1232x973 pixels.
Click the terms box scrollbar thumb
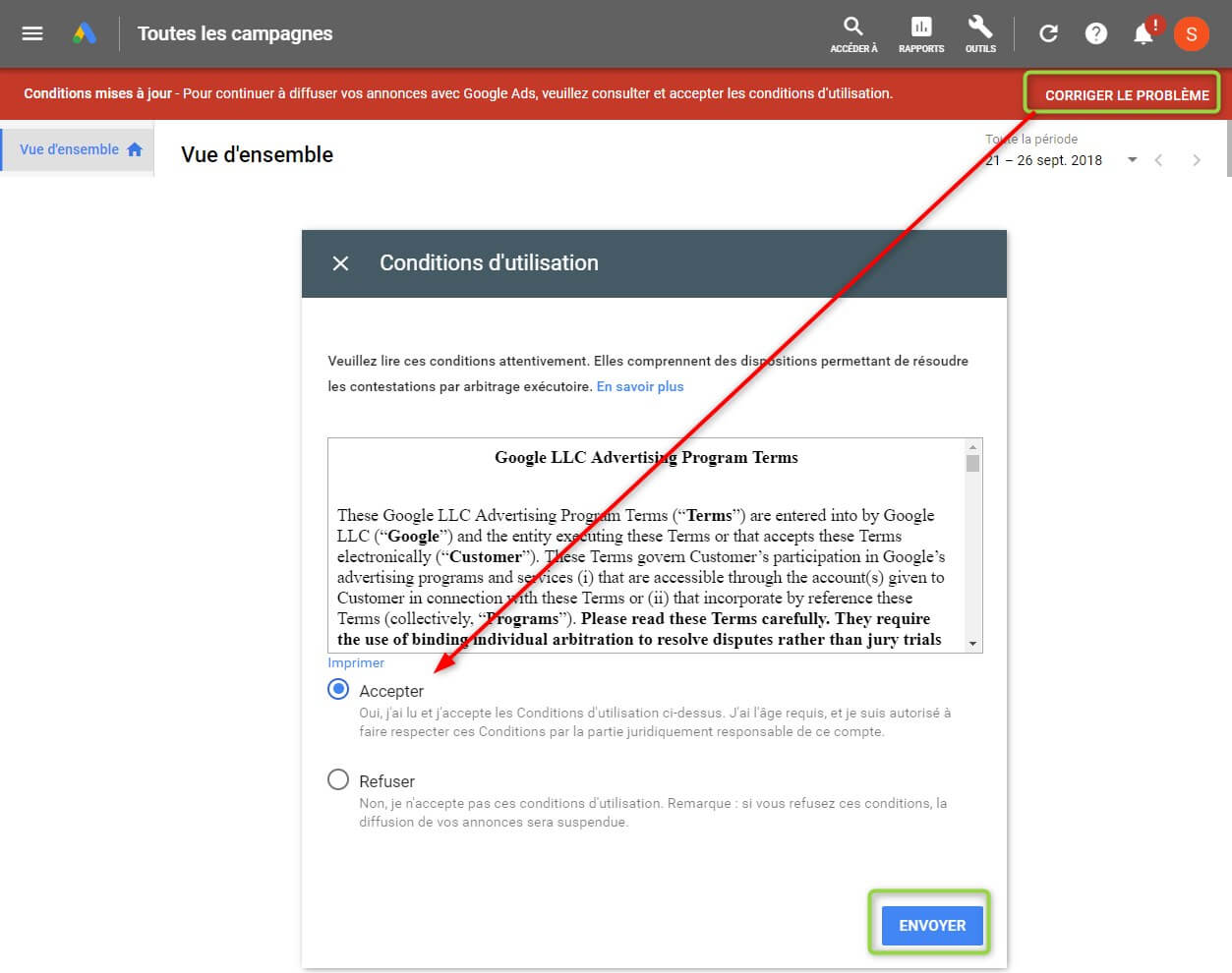pos(972,463)
